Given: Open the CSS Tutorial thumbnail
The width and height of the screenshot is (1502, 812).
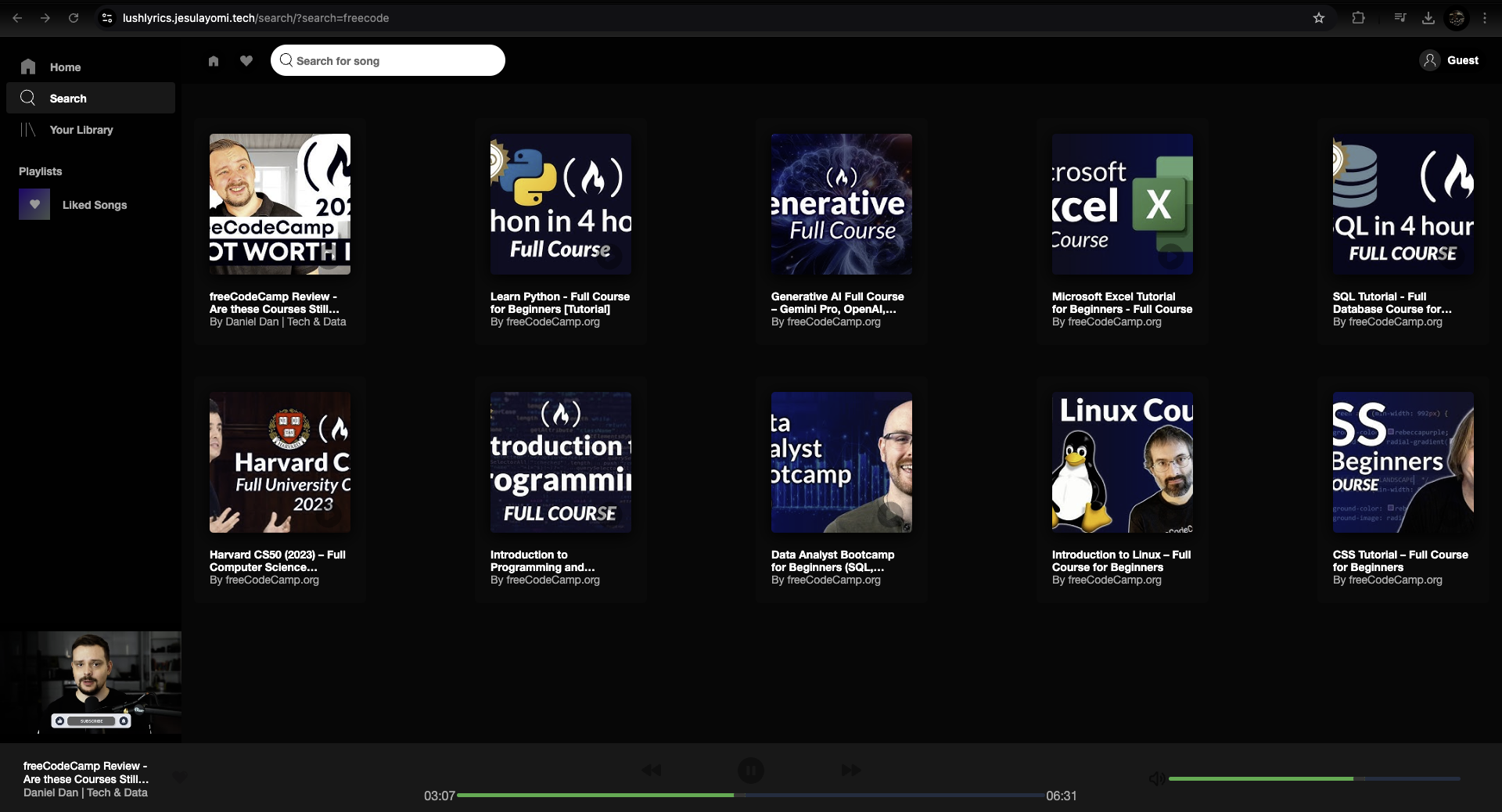Looking at the screenshot, I should click(1403, 462).
